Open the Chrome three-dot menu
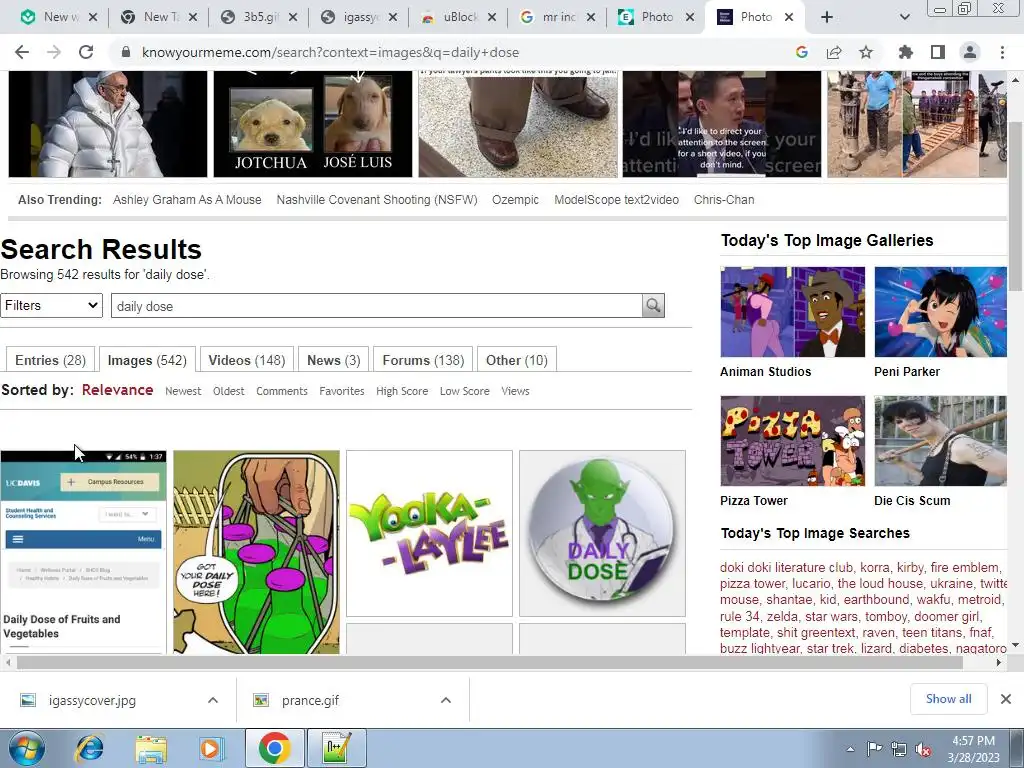The image size is (1024, 768). tap(1002, 52)
